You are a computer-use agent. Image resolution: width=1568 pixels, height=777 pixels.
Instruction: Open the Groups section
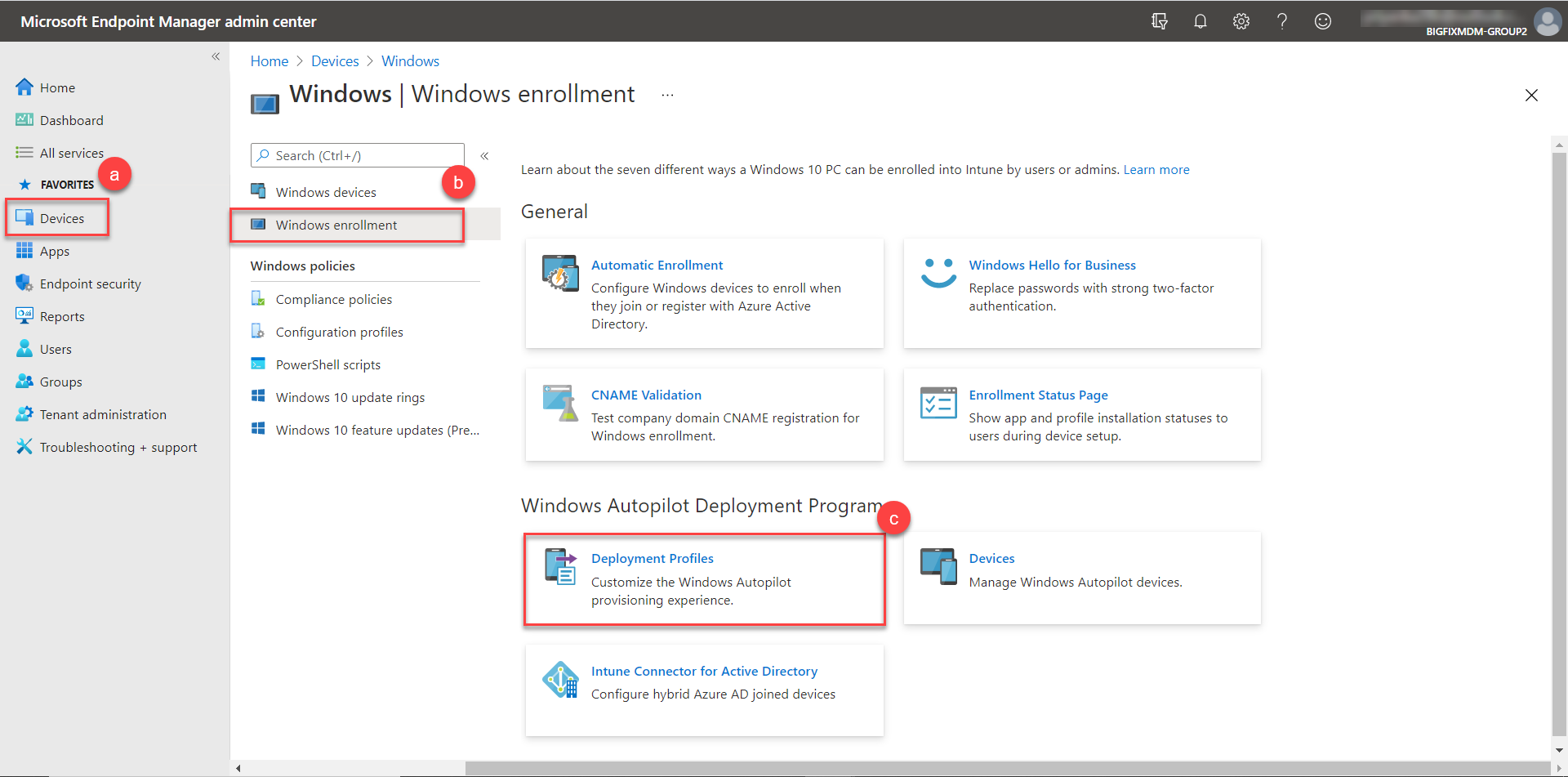tap(60, 382)
